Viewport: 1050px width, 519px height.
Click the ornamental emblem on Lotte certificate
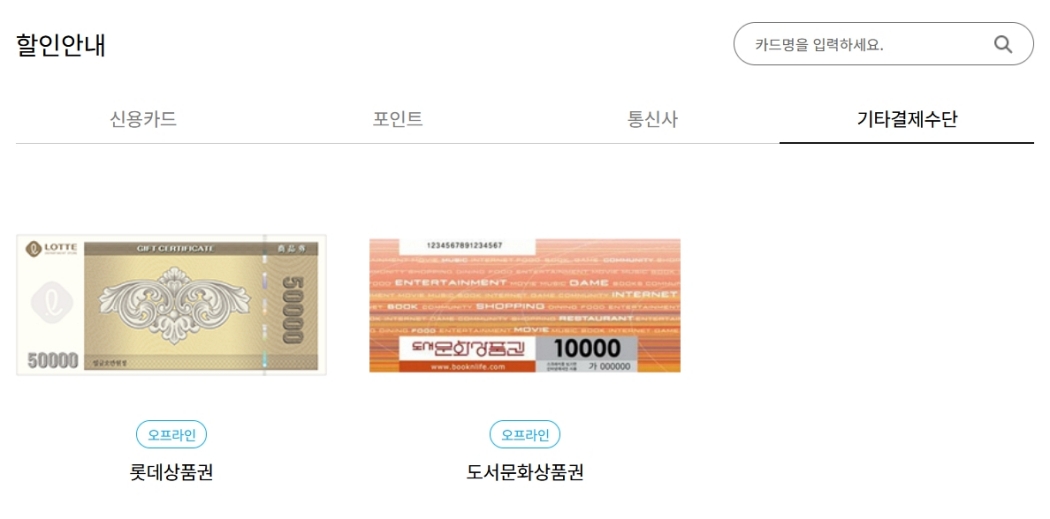(174, 305)
